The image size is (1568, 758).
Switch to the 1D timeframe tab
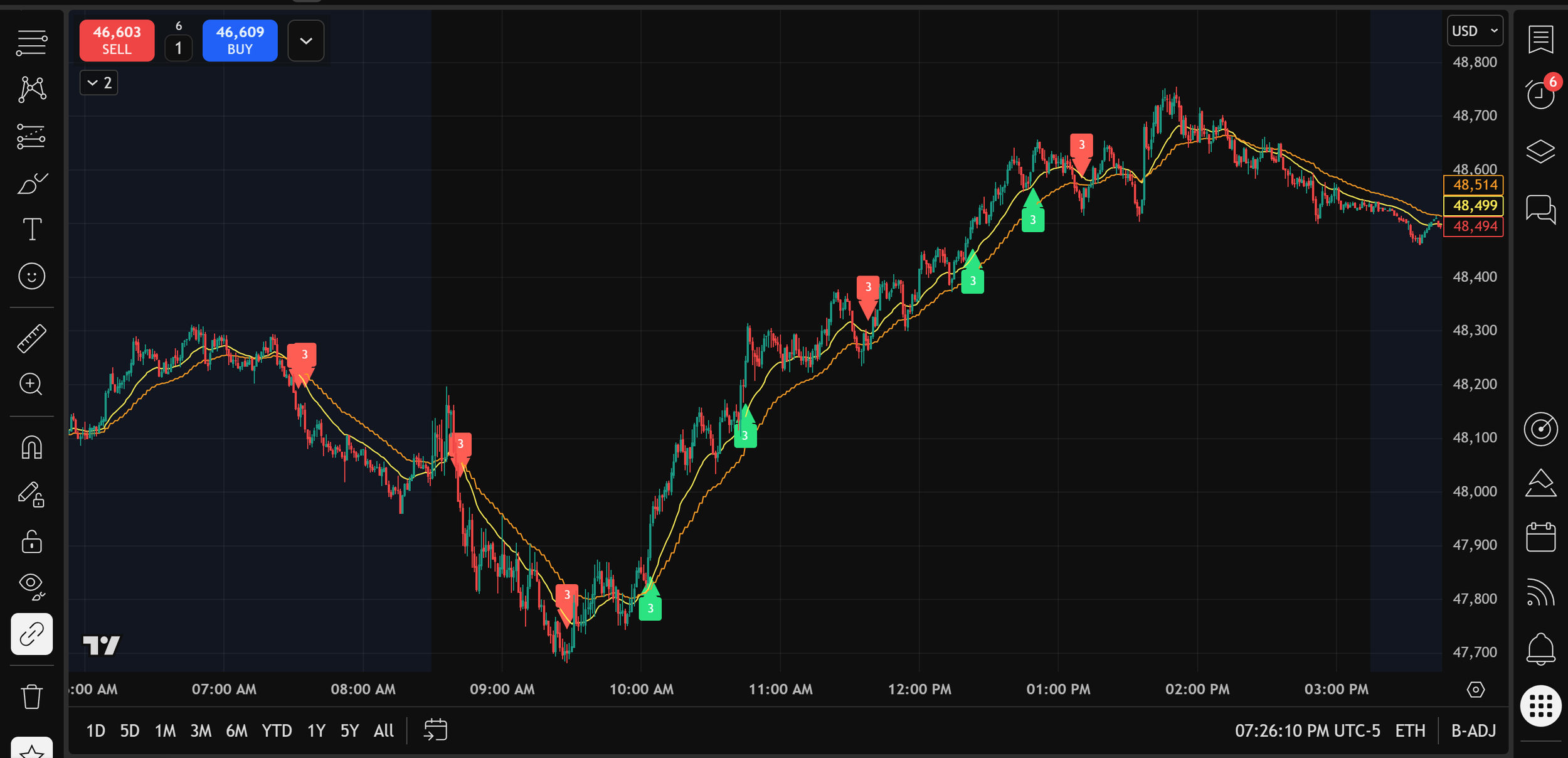click(x=95, y=730)
